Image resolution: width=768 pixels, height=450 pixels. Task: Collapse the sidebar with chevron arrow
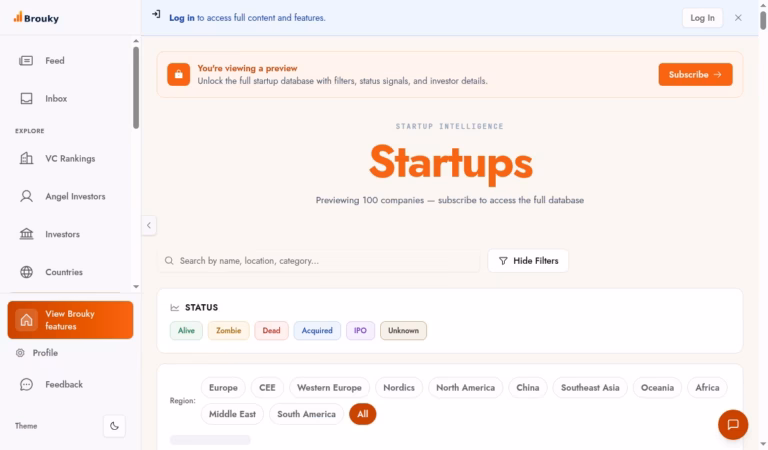(149, 225)
